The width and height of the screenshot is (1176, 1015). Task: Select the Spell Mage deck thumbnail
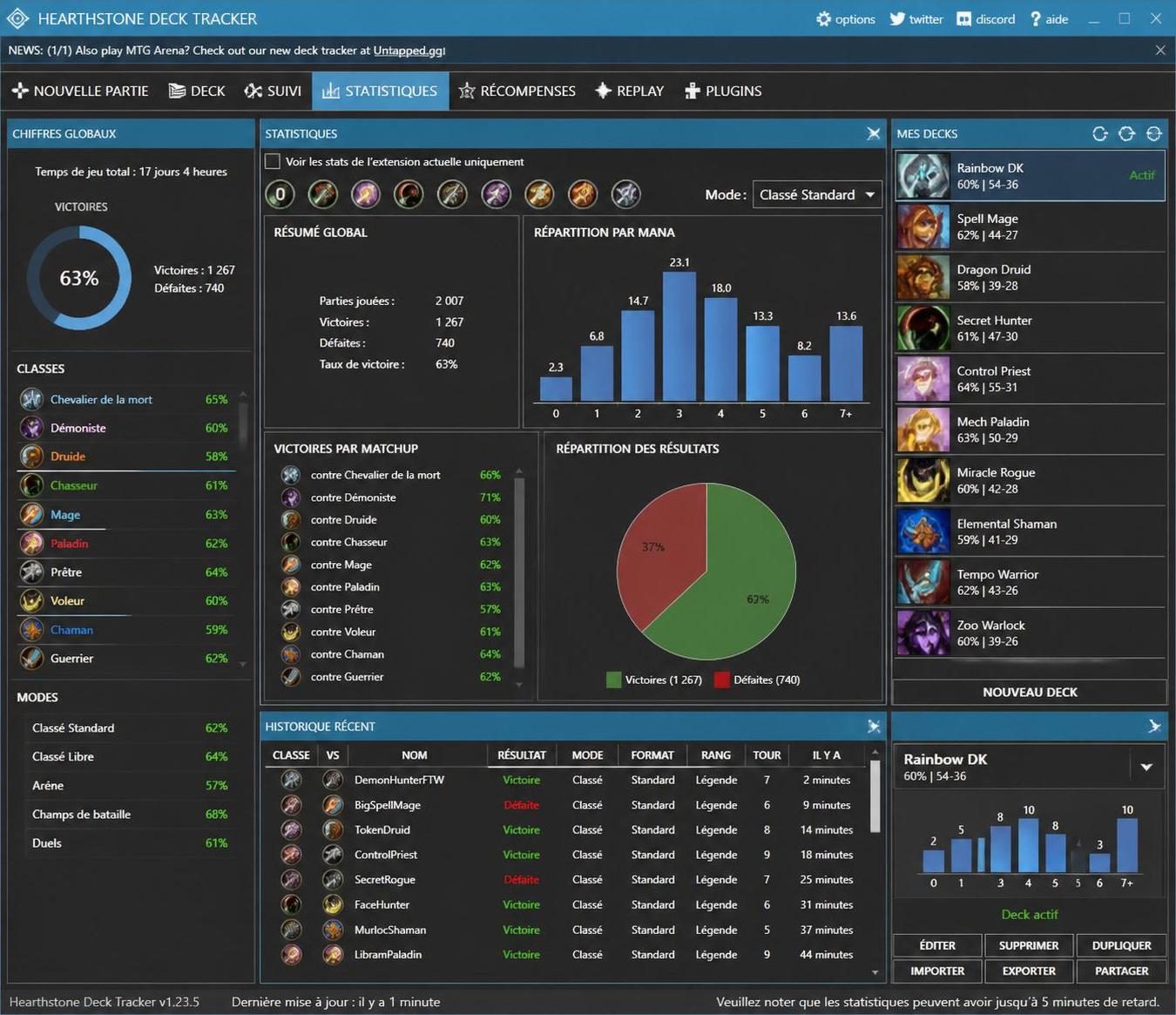[923, 227]
